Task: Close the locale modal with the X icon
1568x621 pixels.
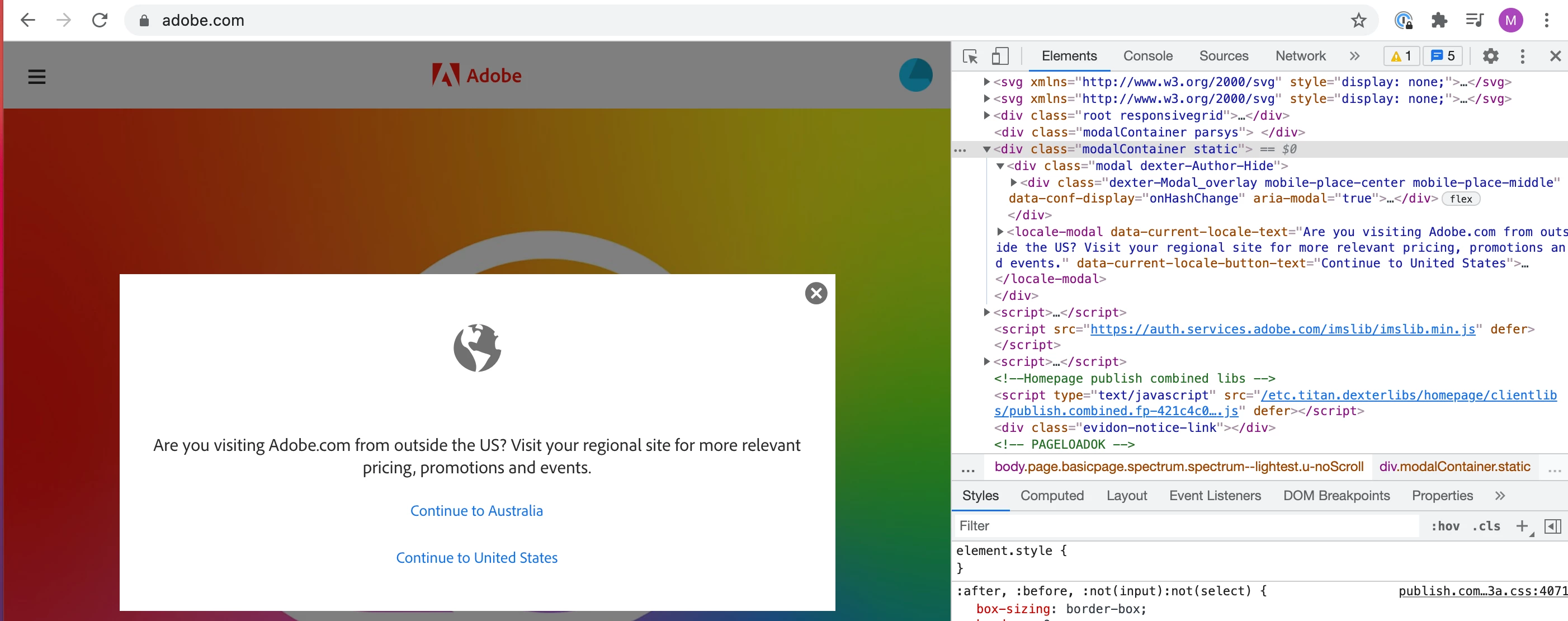Action: pyautogui.click(x=816, y=294)
